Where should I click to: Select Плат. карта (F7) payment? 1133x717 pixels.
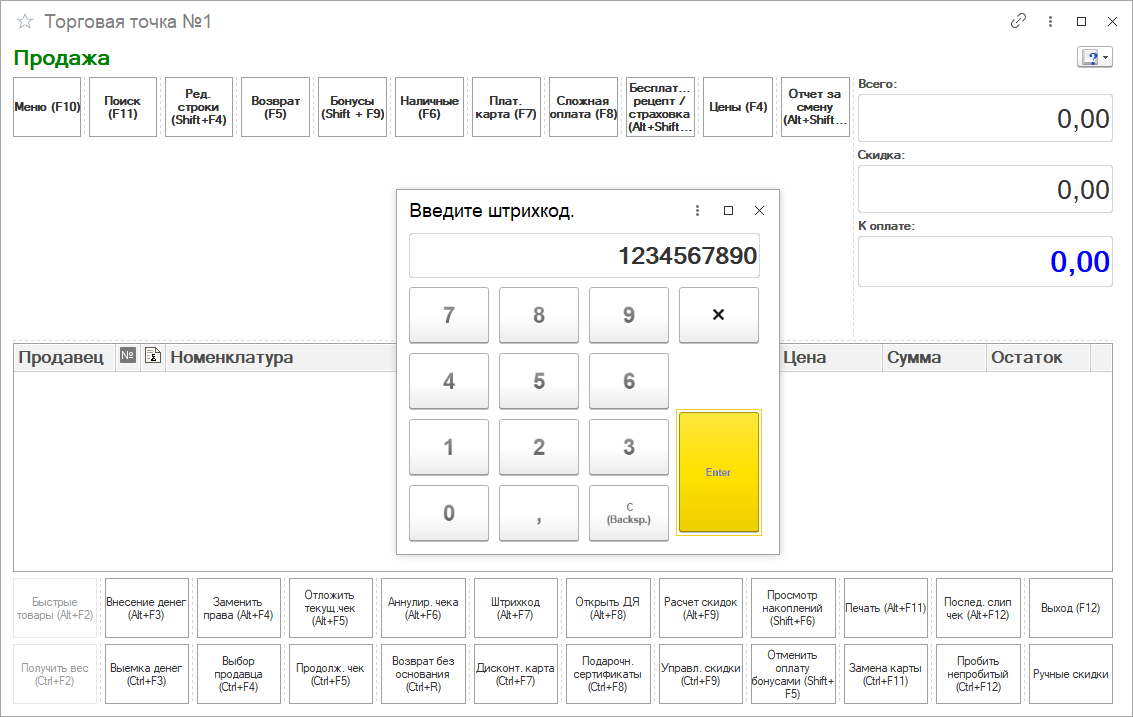(506, 107)
